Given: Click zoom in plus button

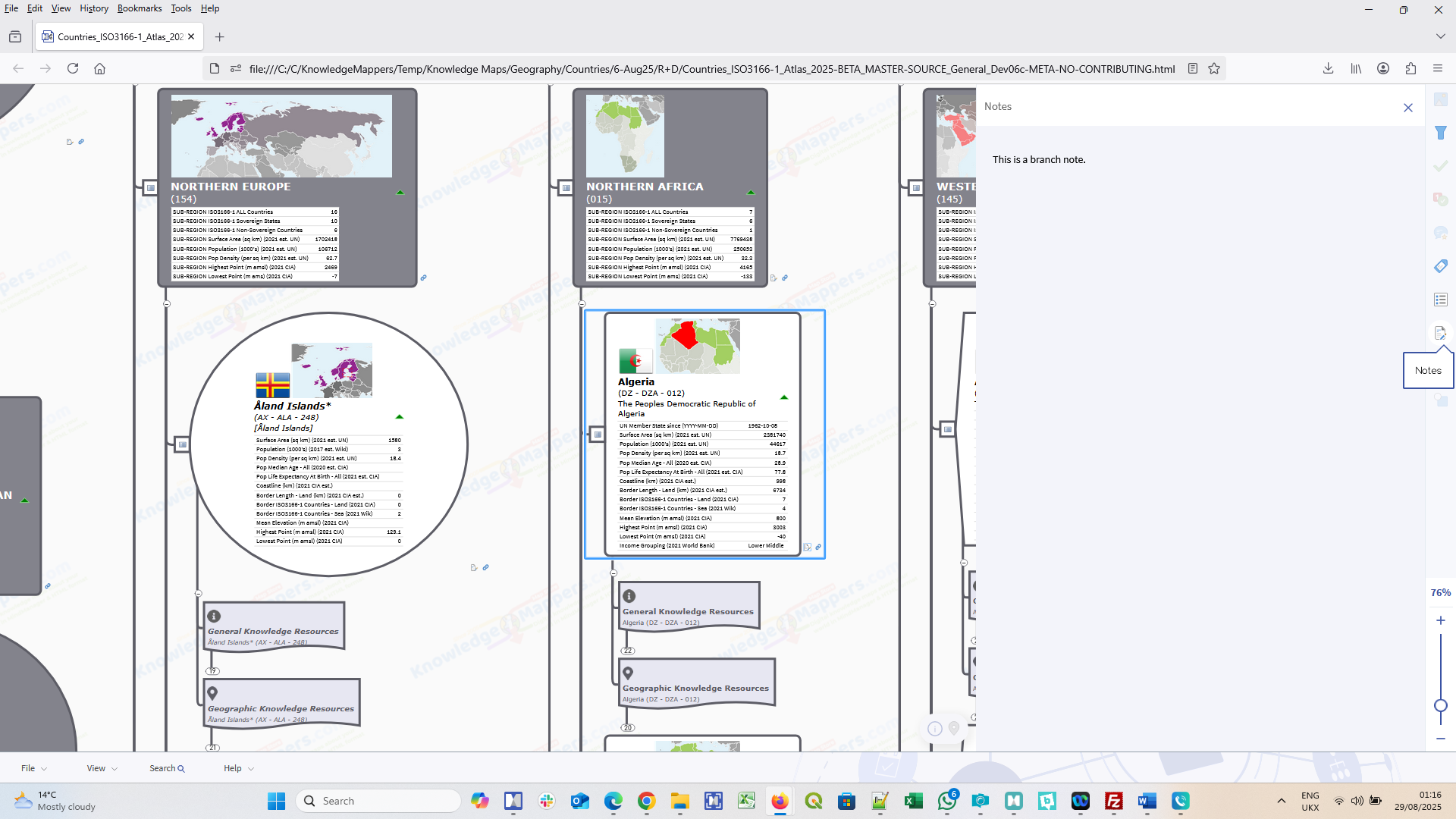Looking at the screenshot, I should pos(1441,620).
